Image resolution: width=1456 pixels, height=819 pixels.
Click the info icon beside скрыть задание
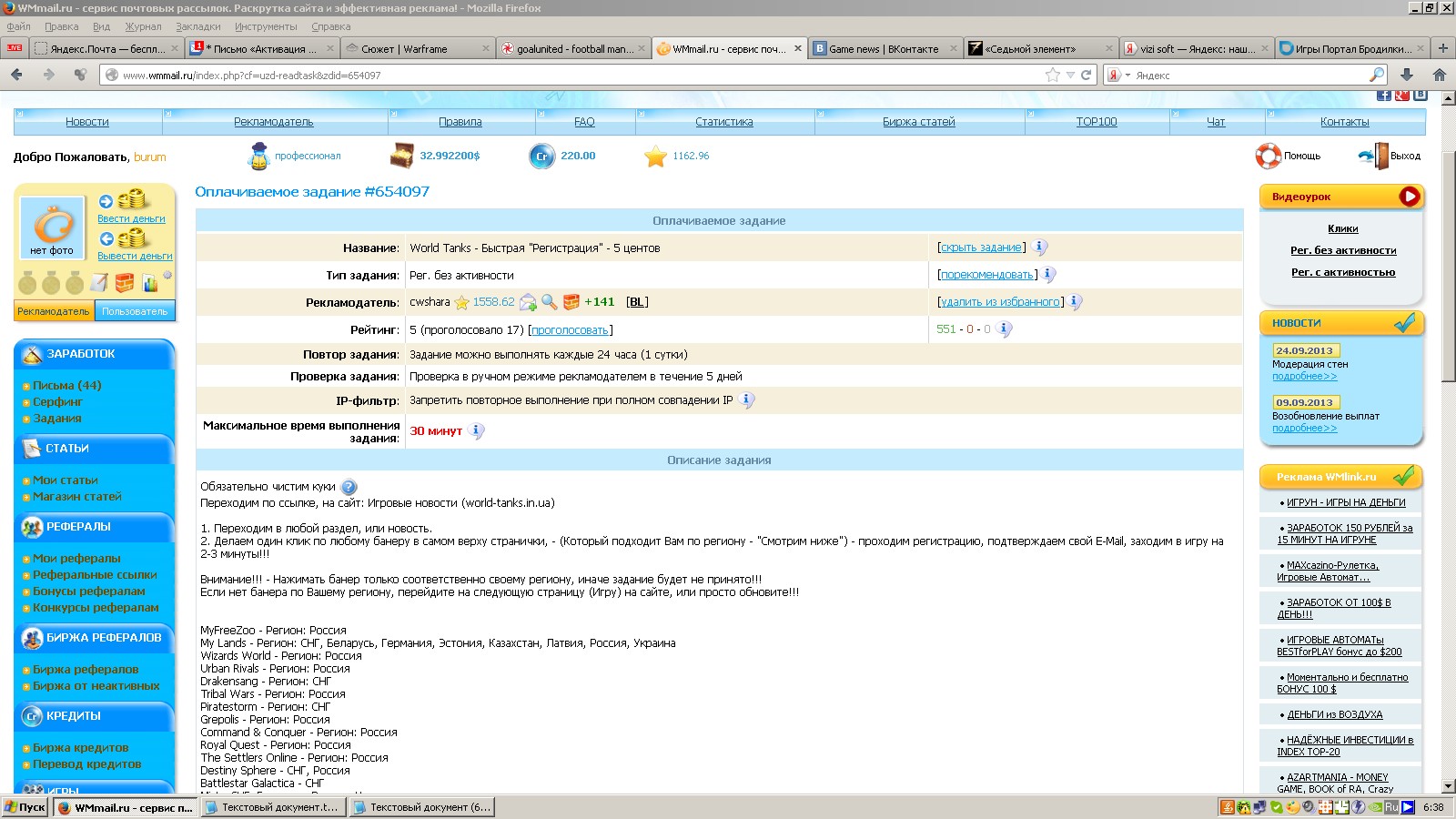click(x=1039, y=248)
